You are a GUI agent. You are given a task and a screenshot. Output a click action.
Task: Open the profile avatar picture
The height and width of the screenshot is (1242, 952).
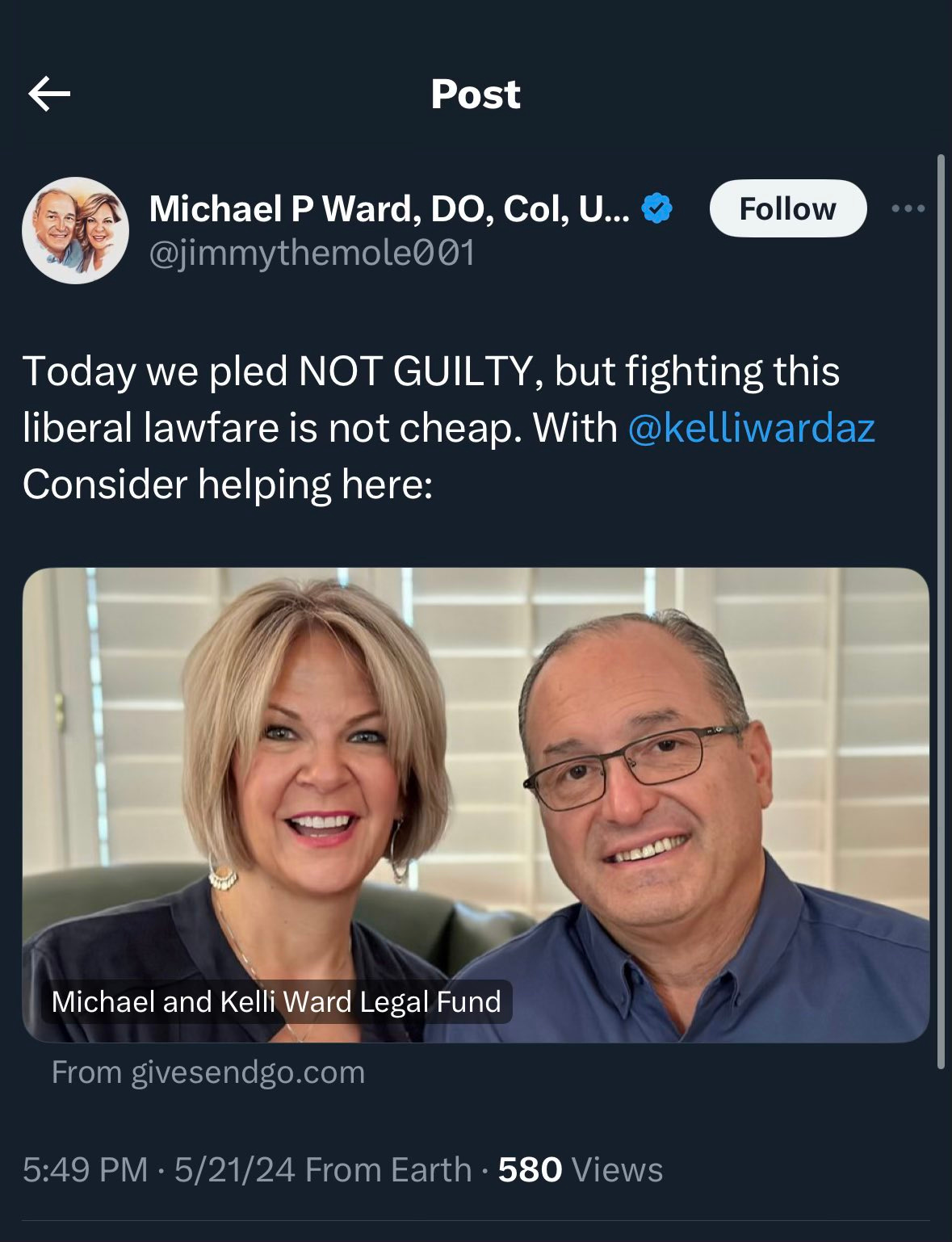(75, 230)
